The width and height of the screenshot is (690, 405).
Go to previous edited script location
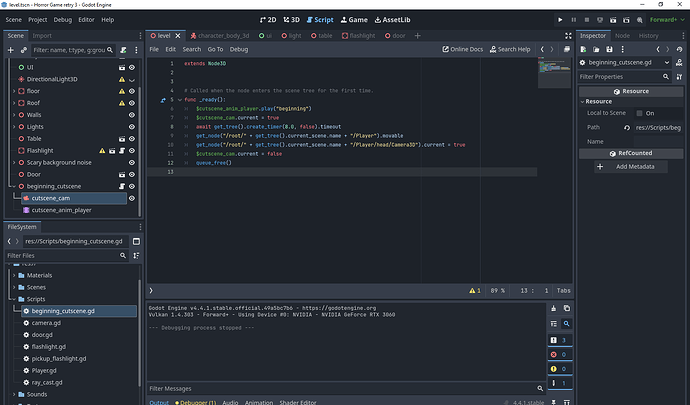542,49
